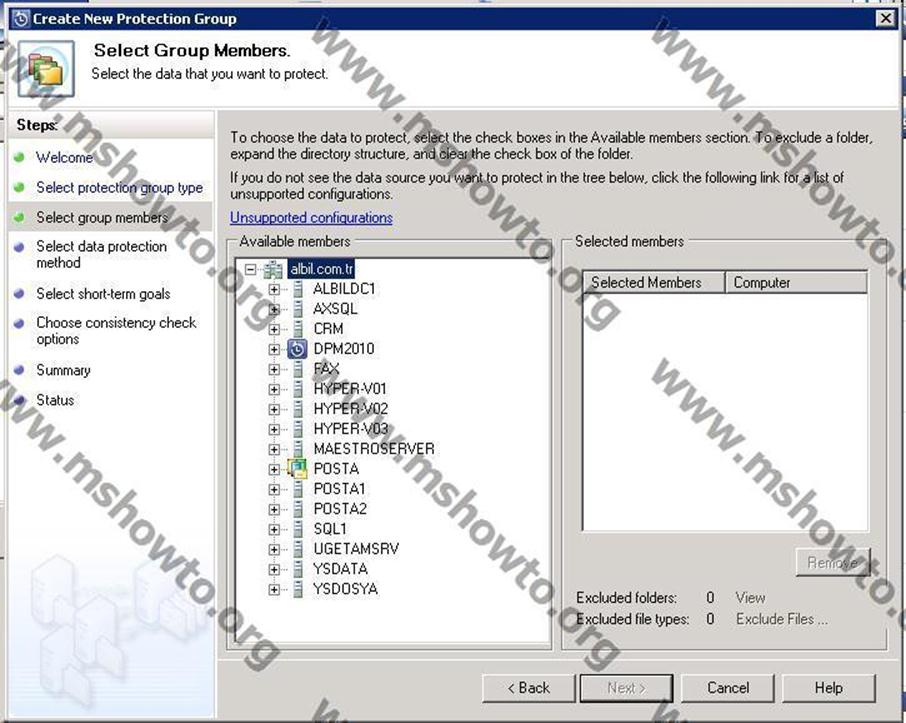Image resolution: width=906 pixels, height=723 pixels.
Task: Click the DPM2010 clock server icon
Action: 297,349
